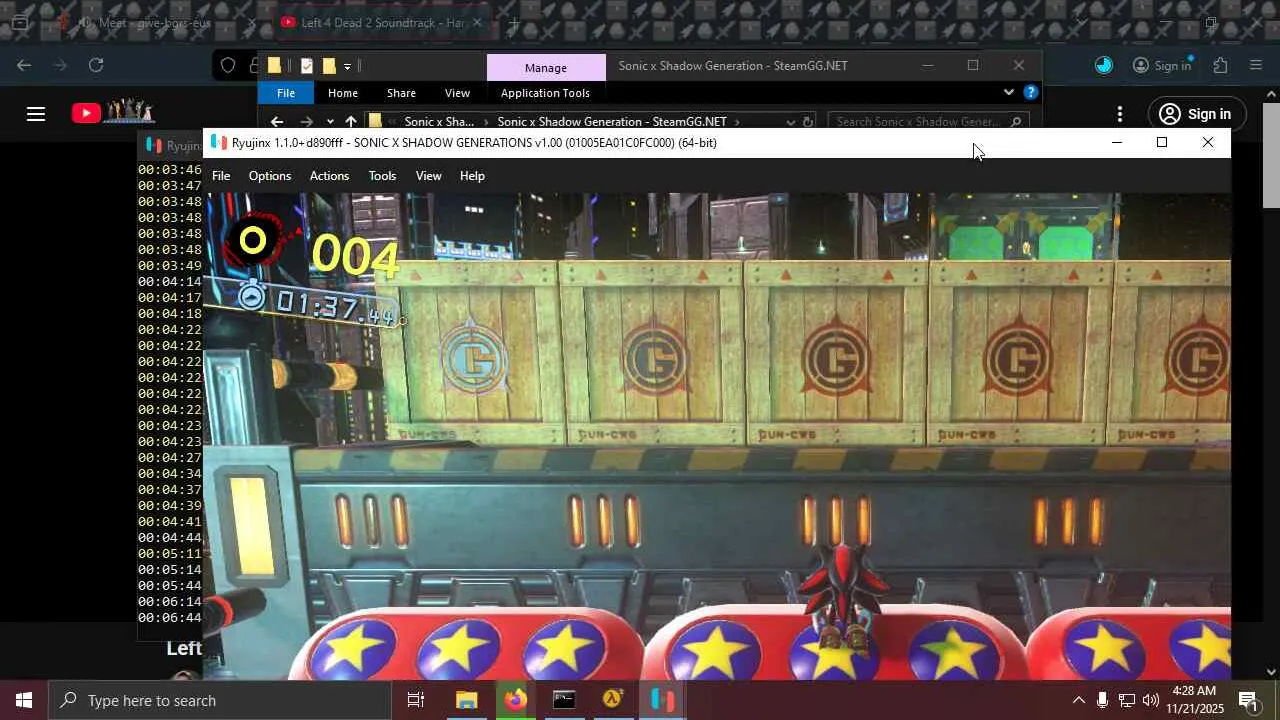This screenshot has width=1280, height=720.
Task: Click the Ryujinx logo in its title bar
Action: tap(219, 142)
